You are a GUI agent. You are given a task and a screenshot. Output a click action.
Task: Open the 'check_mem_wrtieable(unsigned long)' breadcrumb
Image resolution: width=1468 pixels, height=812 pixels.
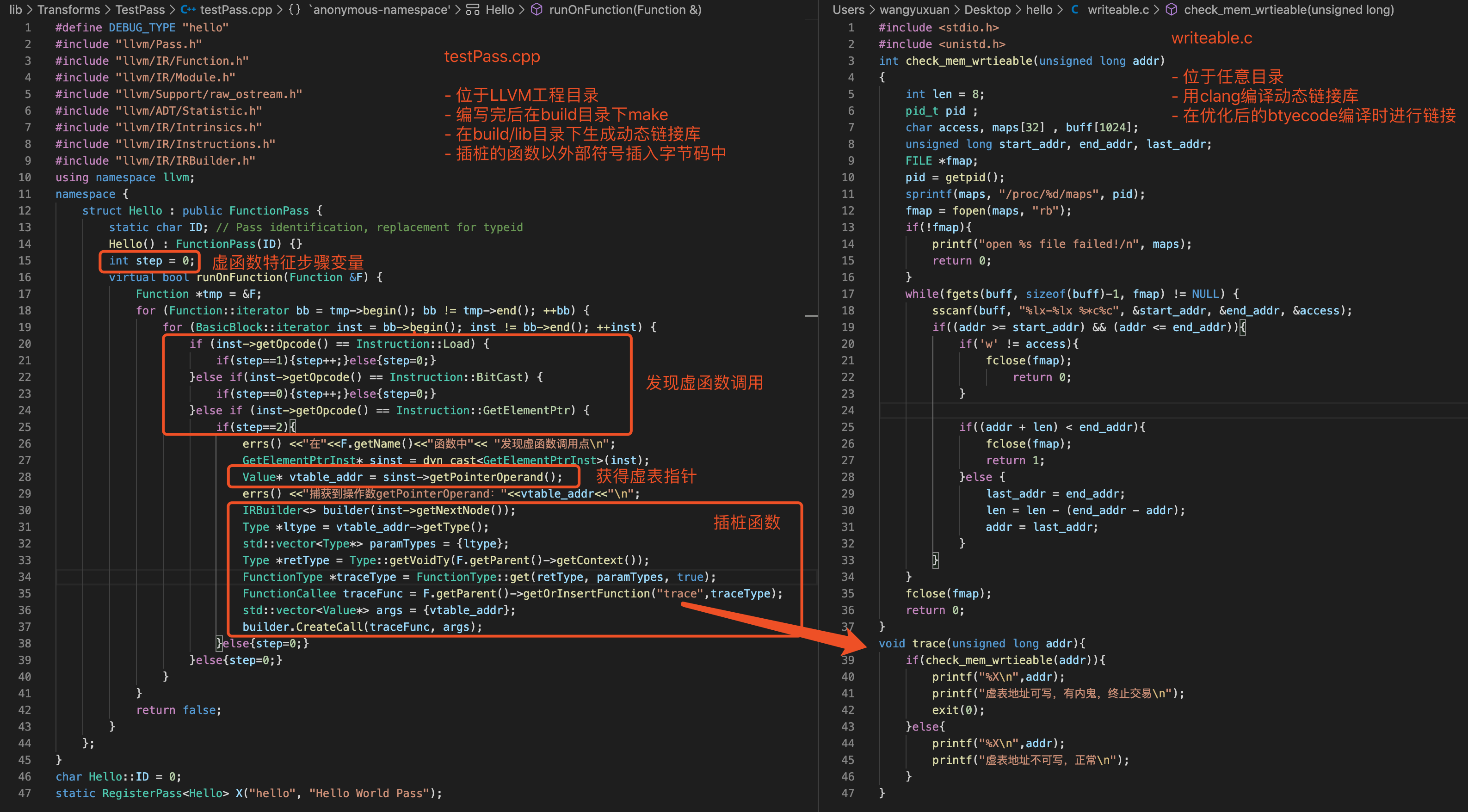1289,10
